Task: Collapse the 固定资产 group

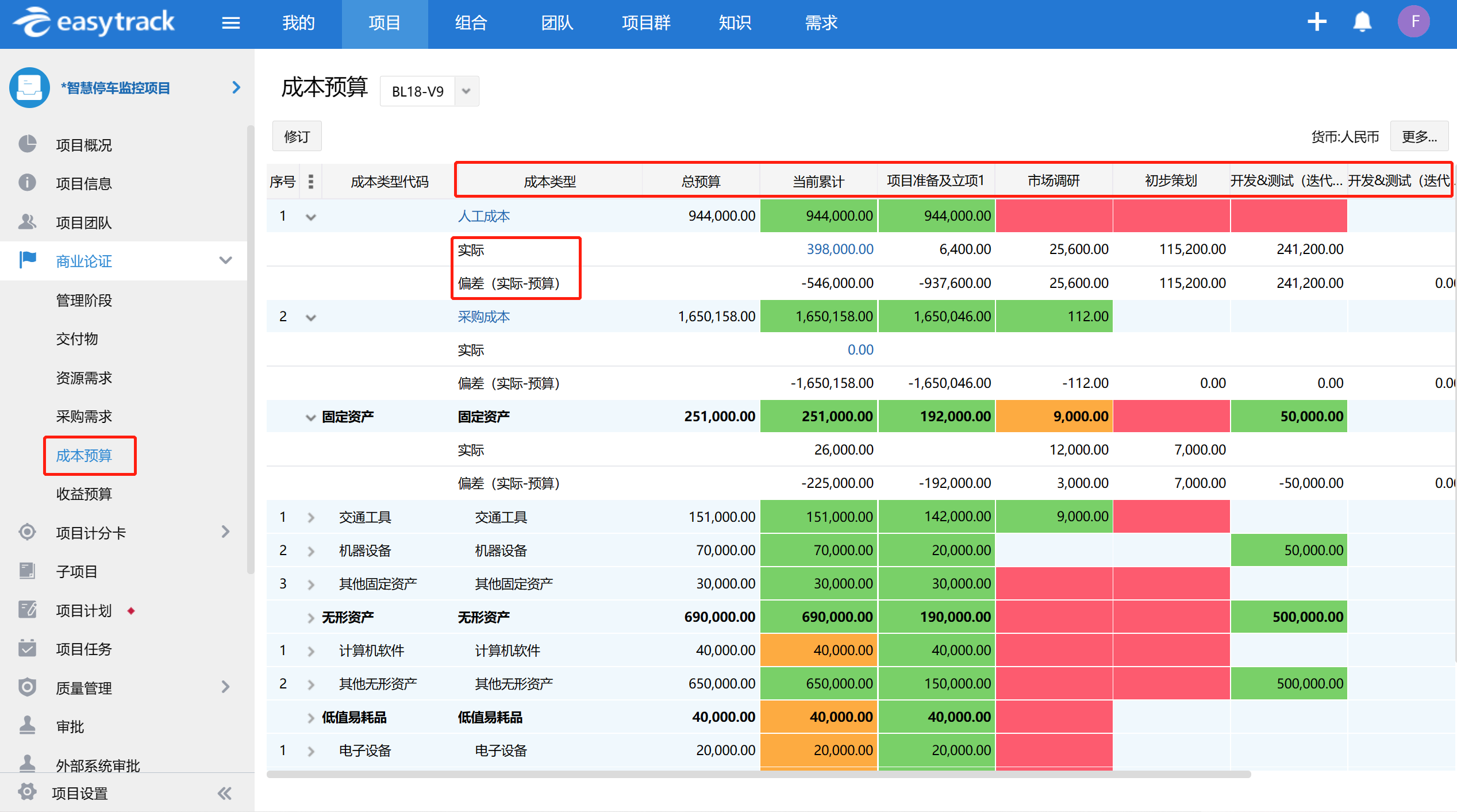Action: pos(311,417)
